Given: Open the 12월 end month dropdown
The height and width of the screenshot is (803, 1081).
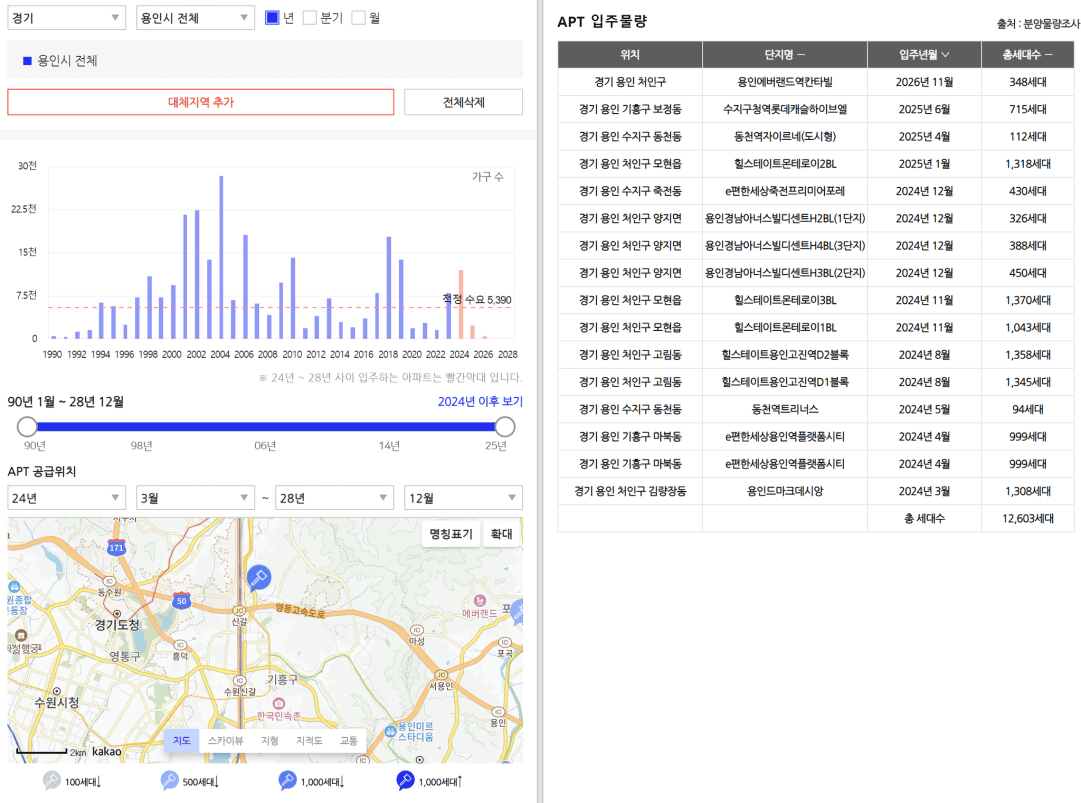Looking at the screenshot, I should [463, 498].
